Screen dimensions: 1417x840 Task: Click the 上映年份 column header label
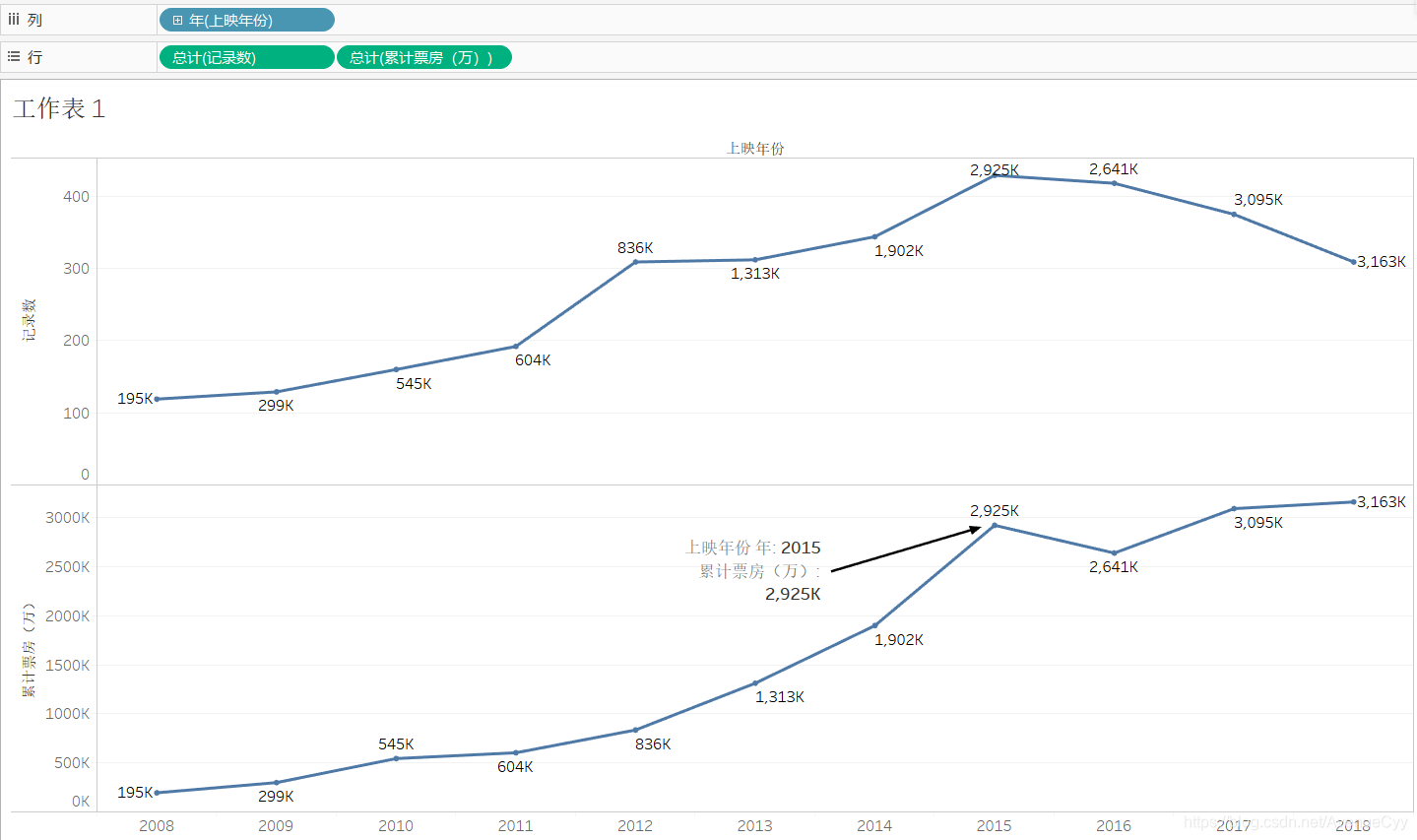click(x=755, y=148)
